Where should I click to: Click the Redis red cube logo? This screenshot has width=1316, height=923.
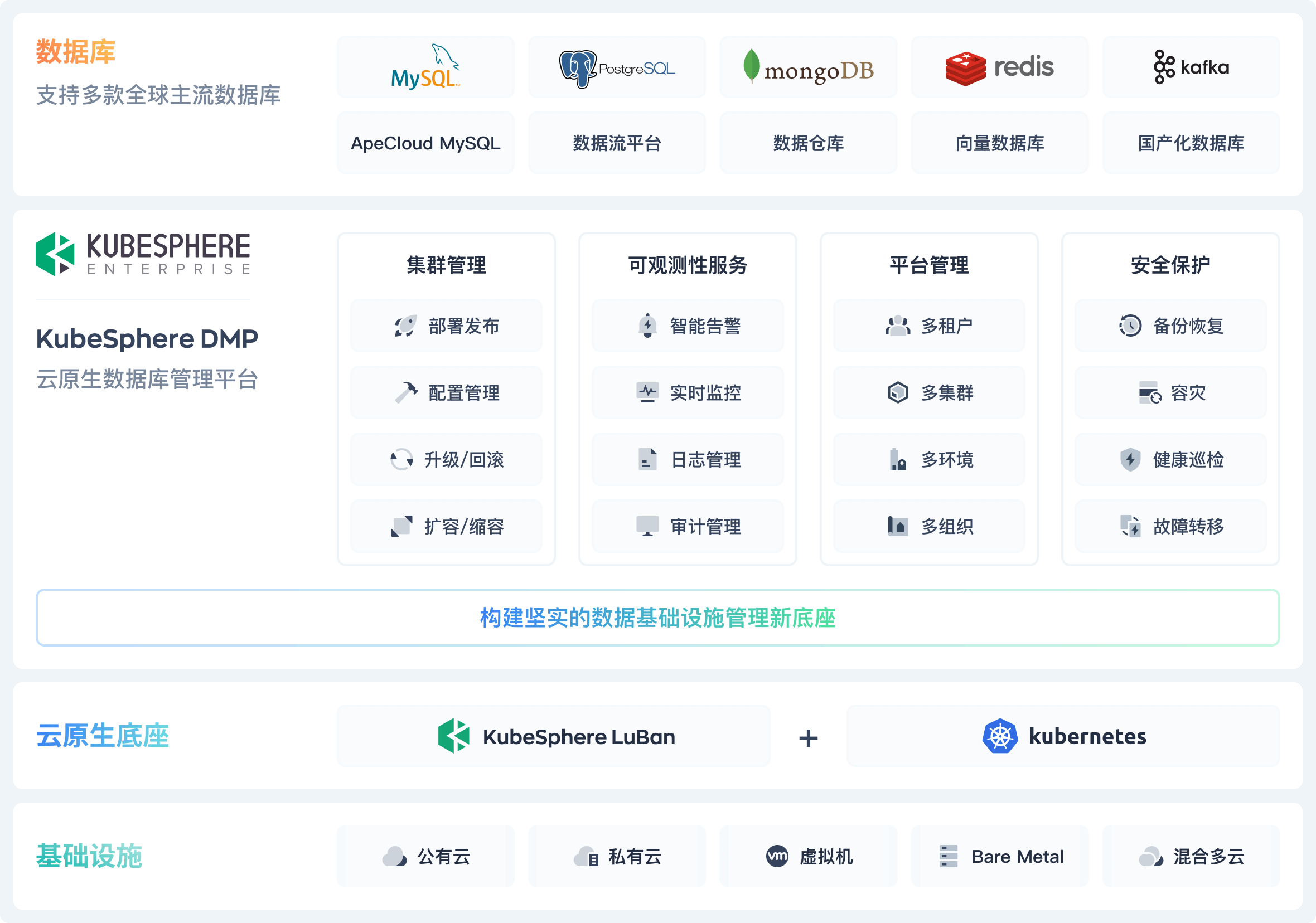click(965, 68)
